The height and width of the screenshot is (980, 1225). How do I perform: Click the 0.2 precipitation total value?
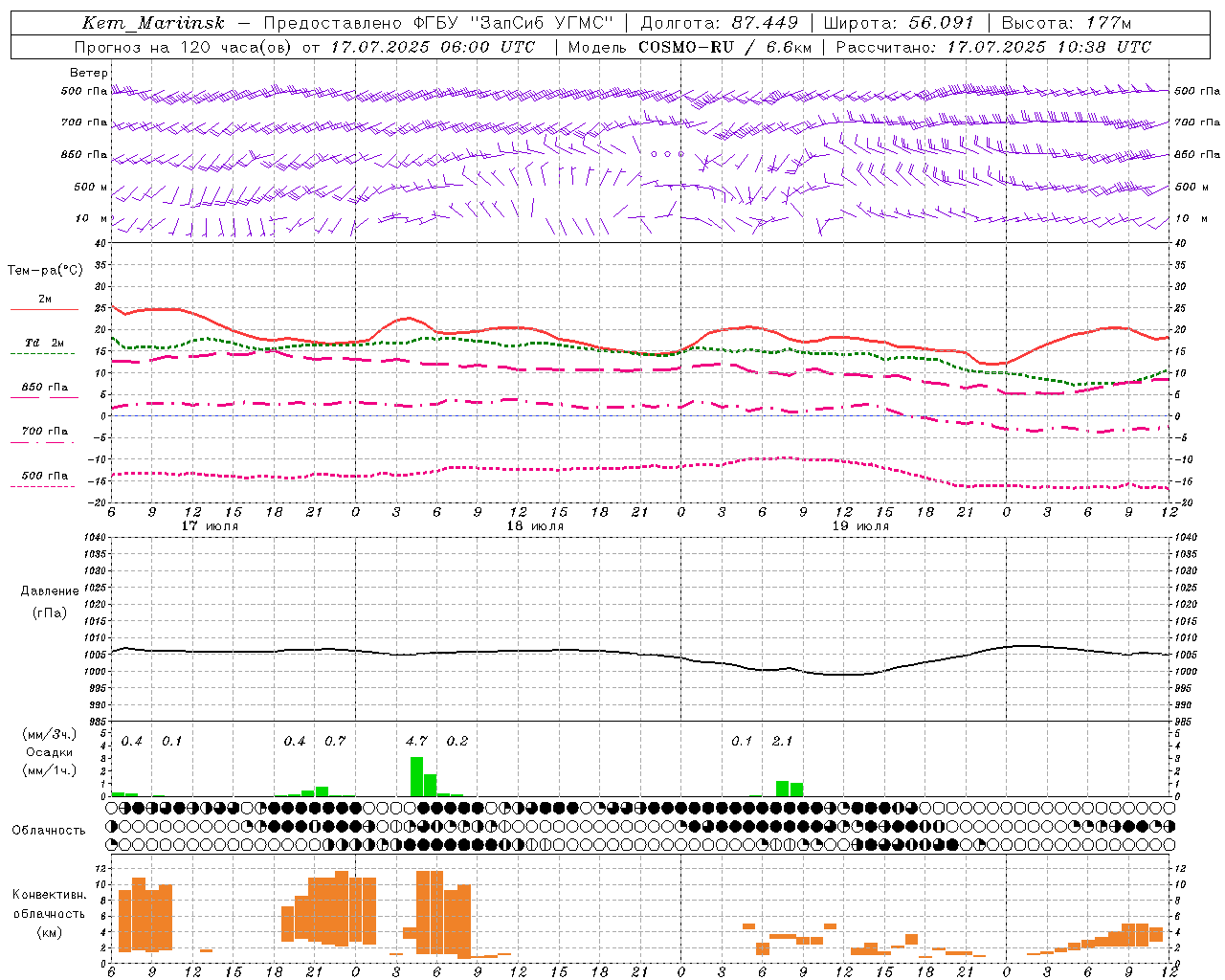click(457, 741)
